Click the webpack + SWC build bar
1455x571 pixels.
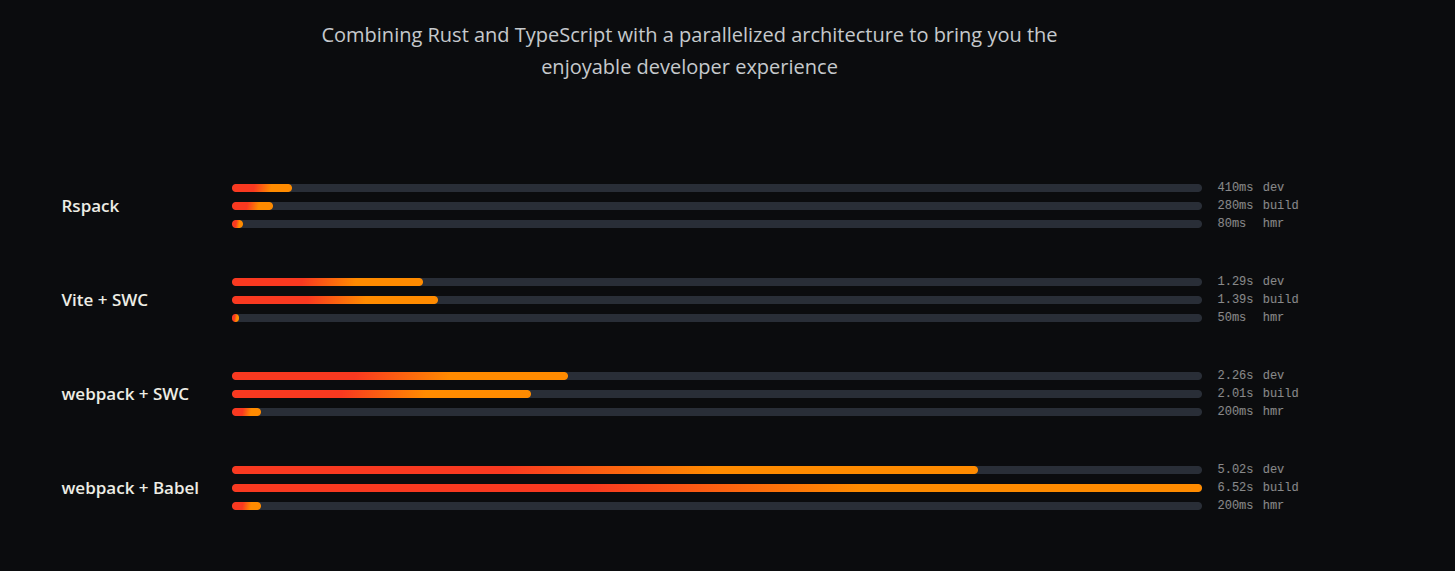pyautogui.click(x=717, y=394)
